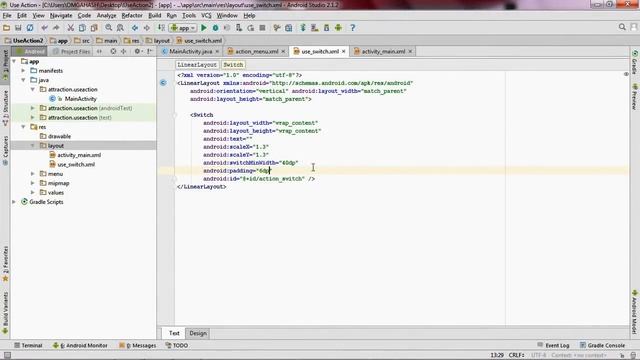
Task: Select the Android project view tab
Action: [29, 51]
